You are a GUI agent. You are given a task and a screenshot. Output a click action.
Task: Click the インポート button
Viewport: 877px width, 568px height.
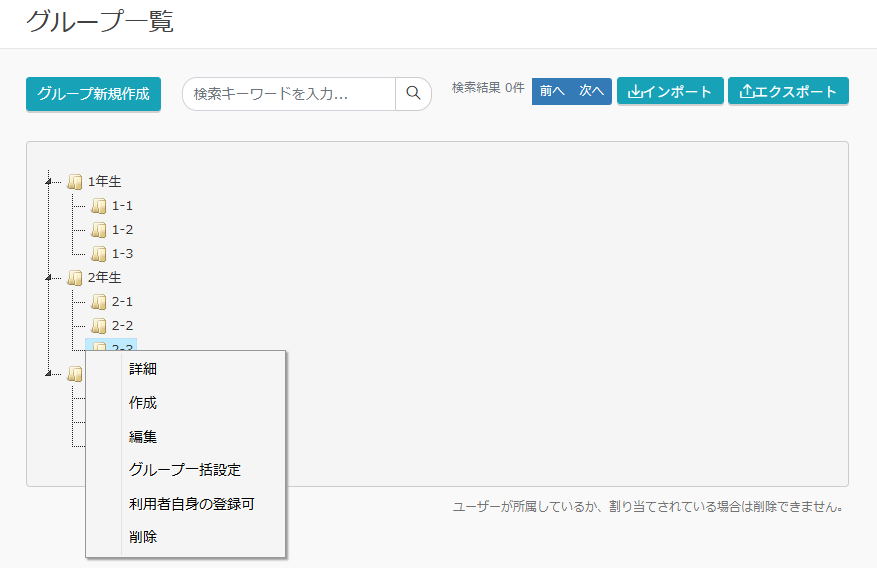670,92
